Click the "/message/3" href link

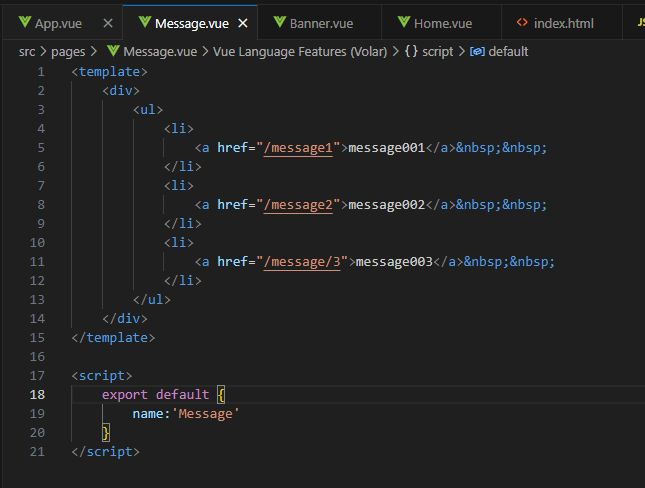302,261
